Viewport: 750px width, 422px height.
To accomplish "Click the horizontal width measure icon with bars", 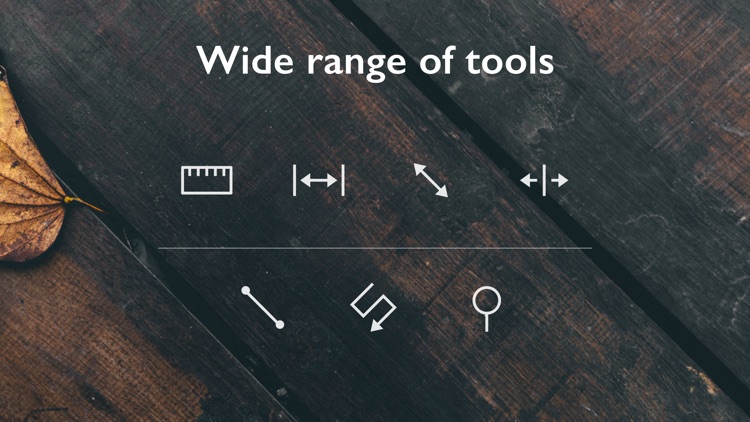I will pyautogui.click(x=319, y=180).
